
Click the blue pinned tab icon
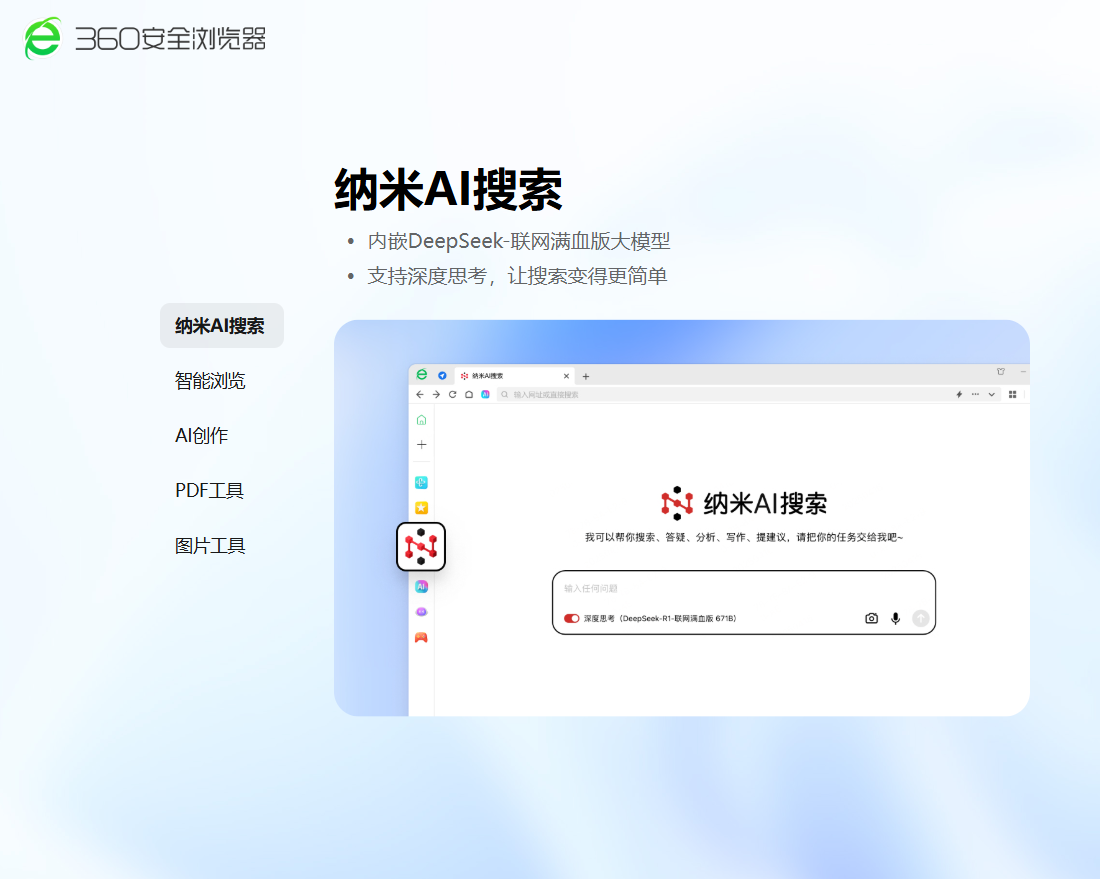point(442,375)
